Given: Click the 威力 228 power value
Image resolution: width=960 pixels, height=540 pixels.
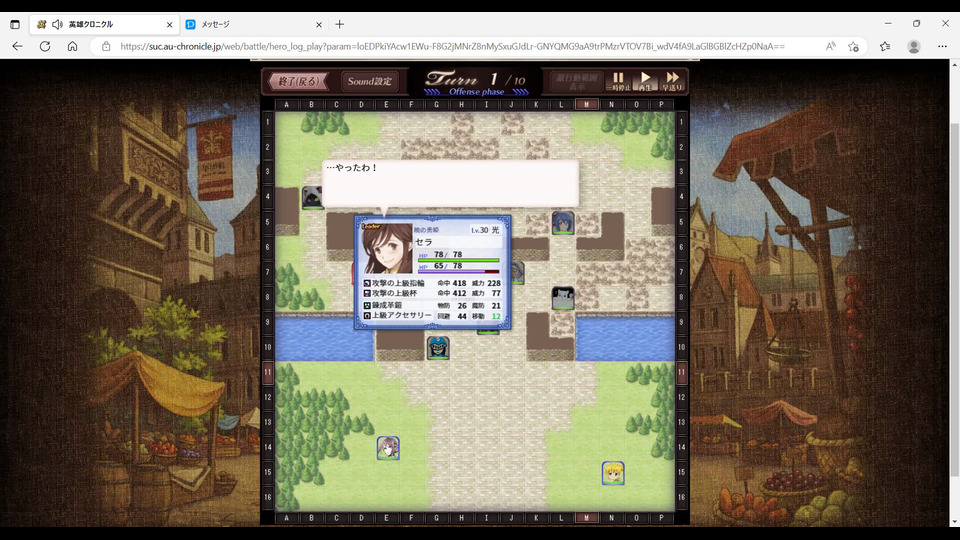Looking at the screenshot, I should (x=486, y=283).
